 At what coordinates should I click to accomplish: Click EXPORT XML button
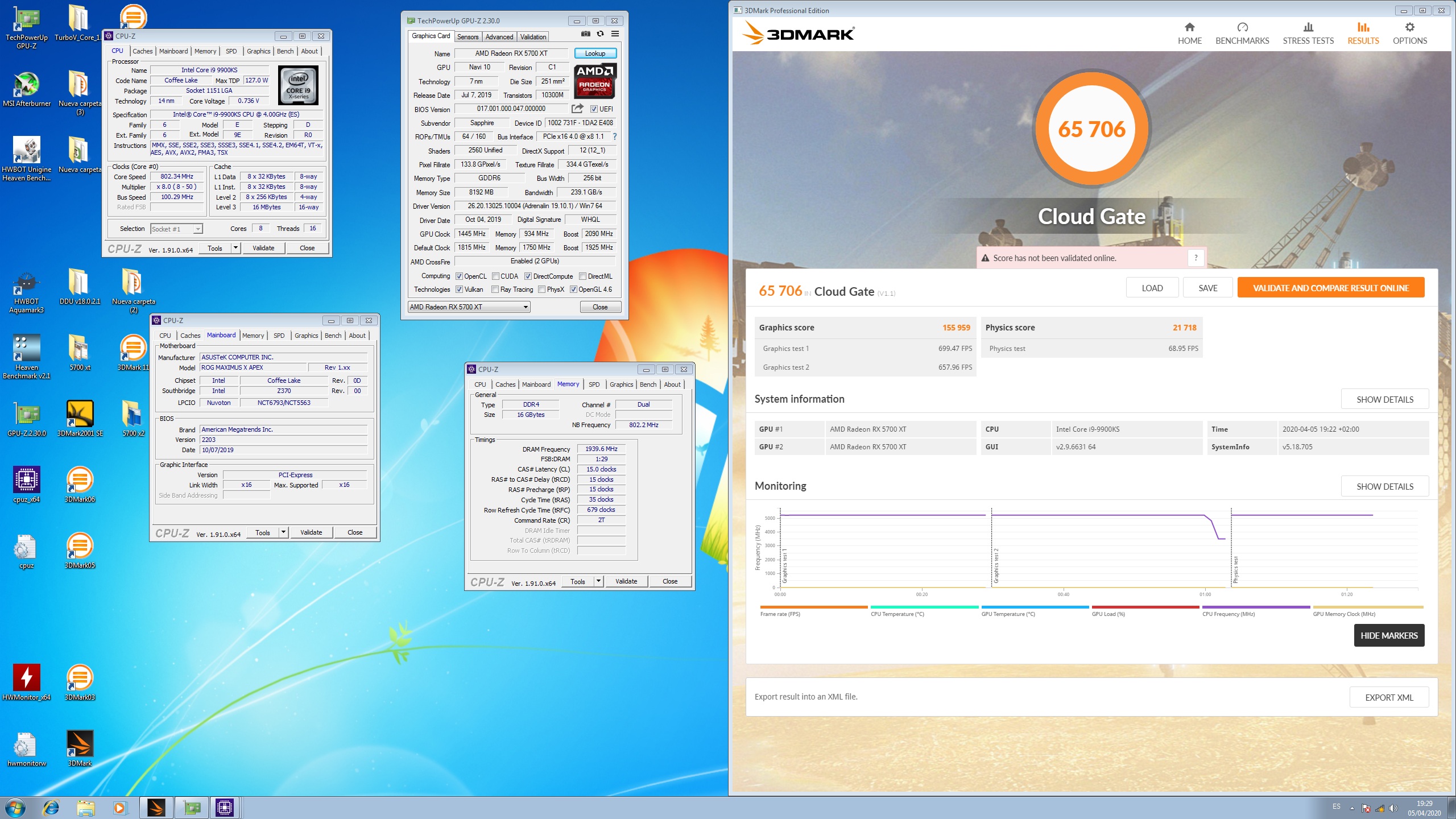[x=1389, y=697]
